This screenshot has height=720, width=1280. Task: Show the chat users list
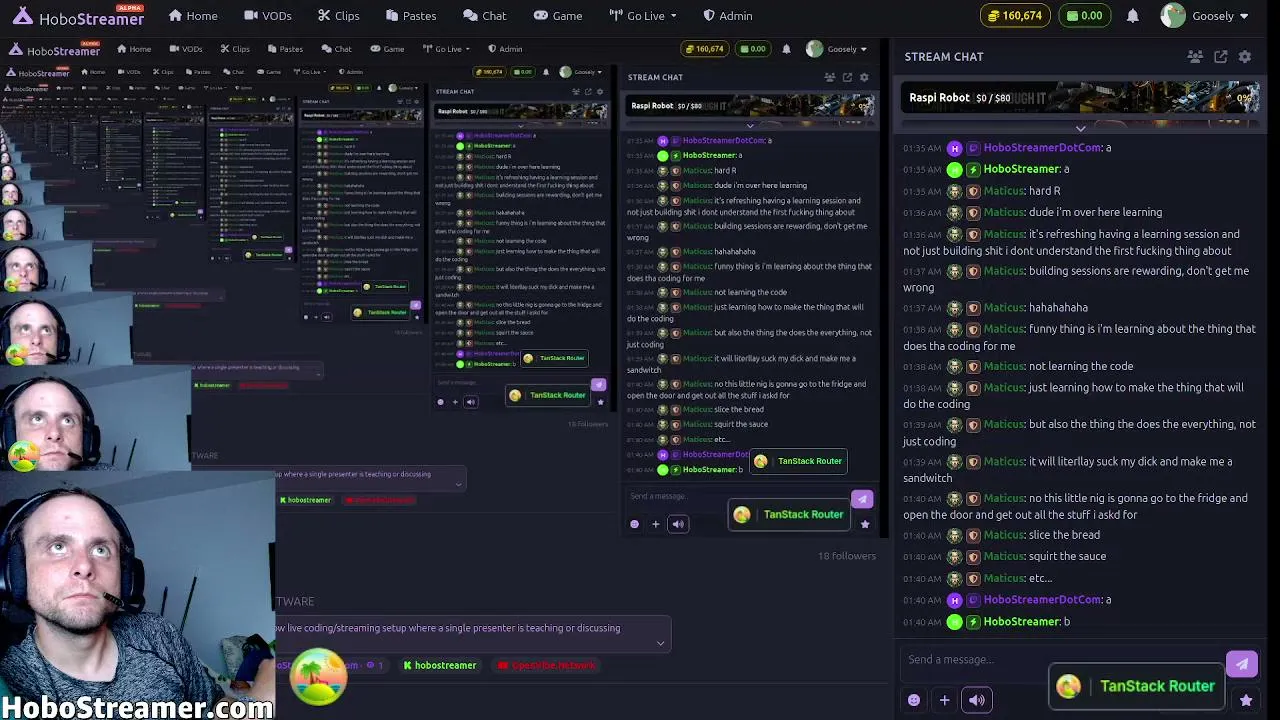pyautogui.click(x=1195, y=57)
